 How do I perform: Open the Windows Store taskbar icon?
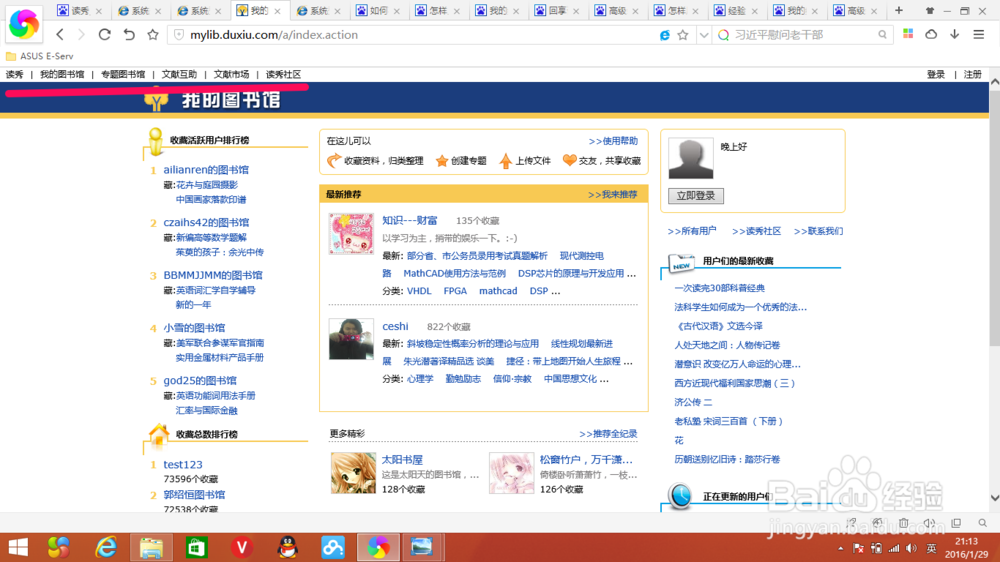196,547
